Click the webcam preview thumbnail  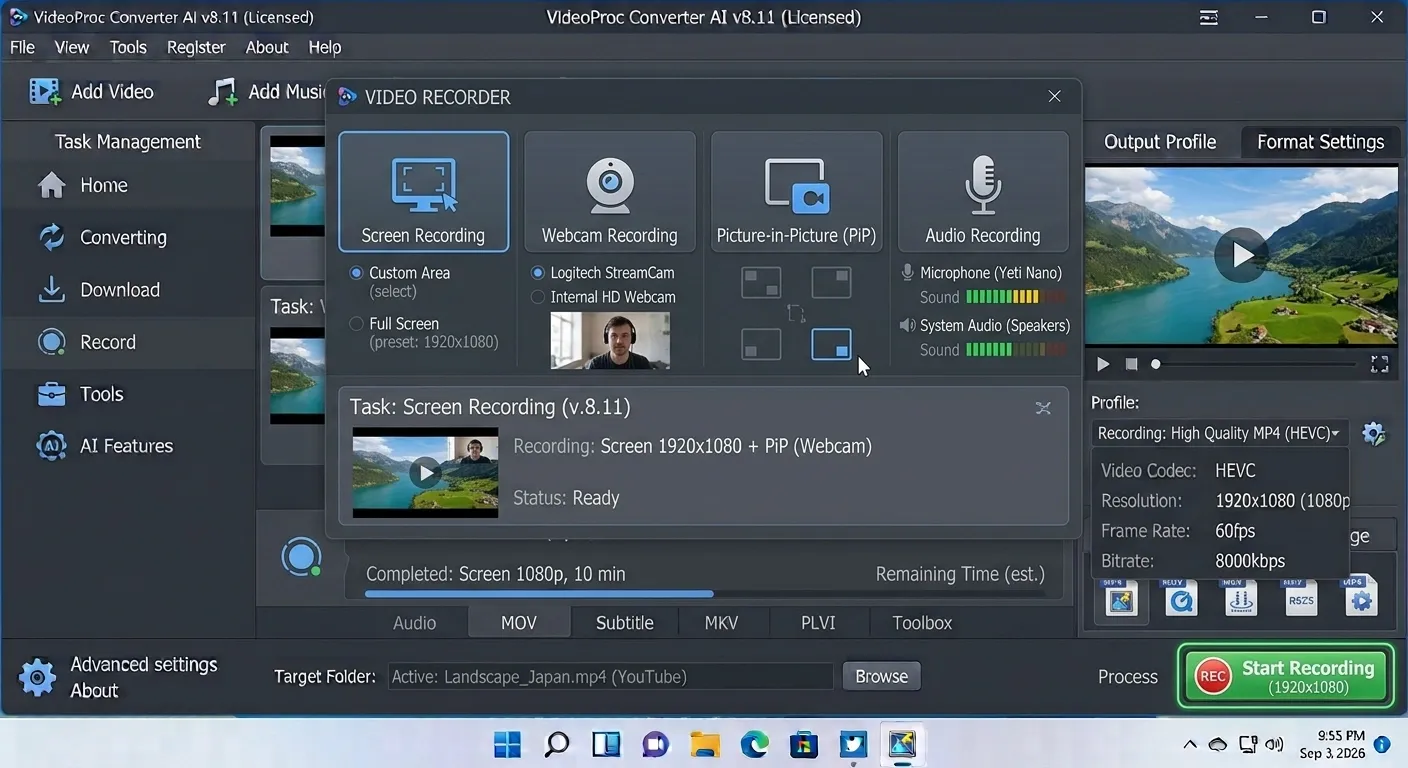610,340
